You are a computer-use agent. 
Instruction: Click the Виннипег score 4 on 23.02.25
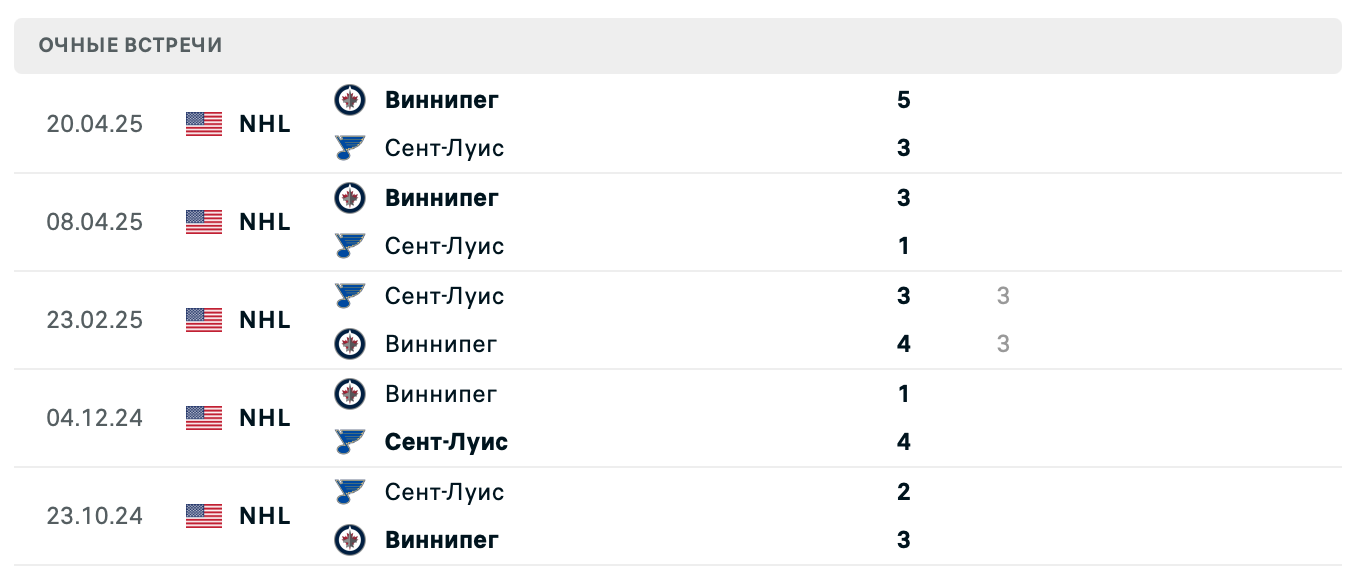904,344
